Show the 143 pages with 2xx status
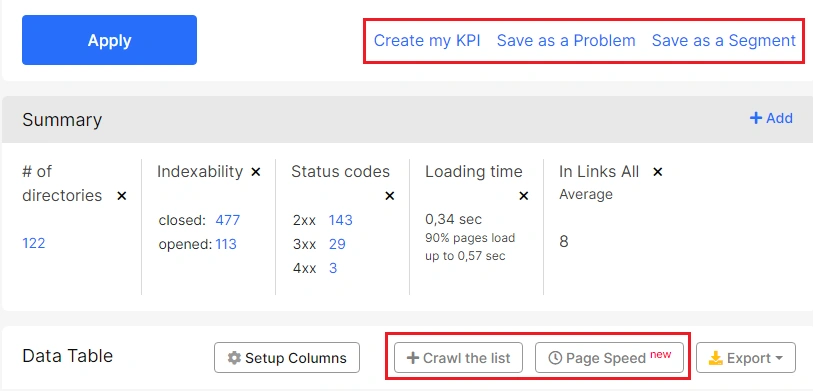Screen dimensions: 813x391 [341, 220]
